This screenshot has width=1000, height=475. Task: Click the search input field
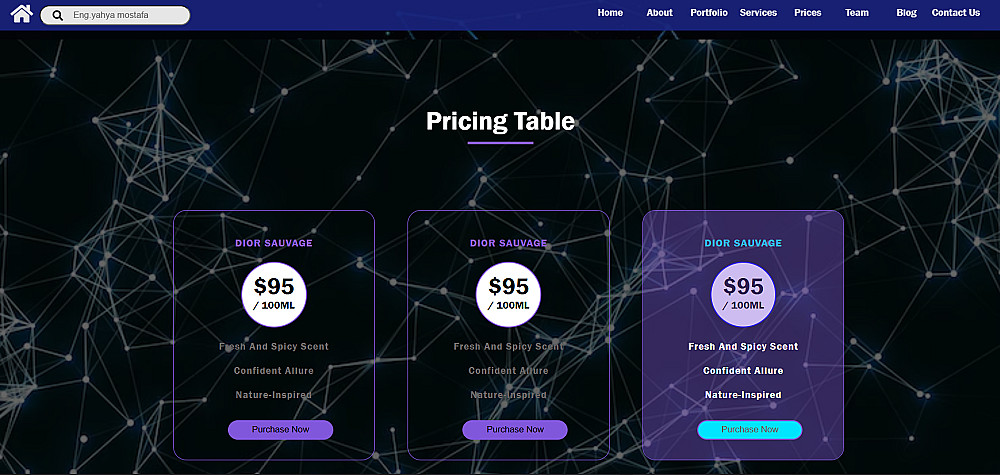pos(125,16)
